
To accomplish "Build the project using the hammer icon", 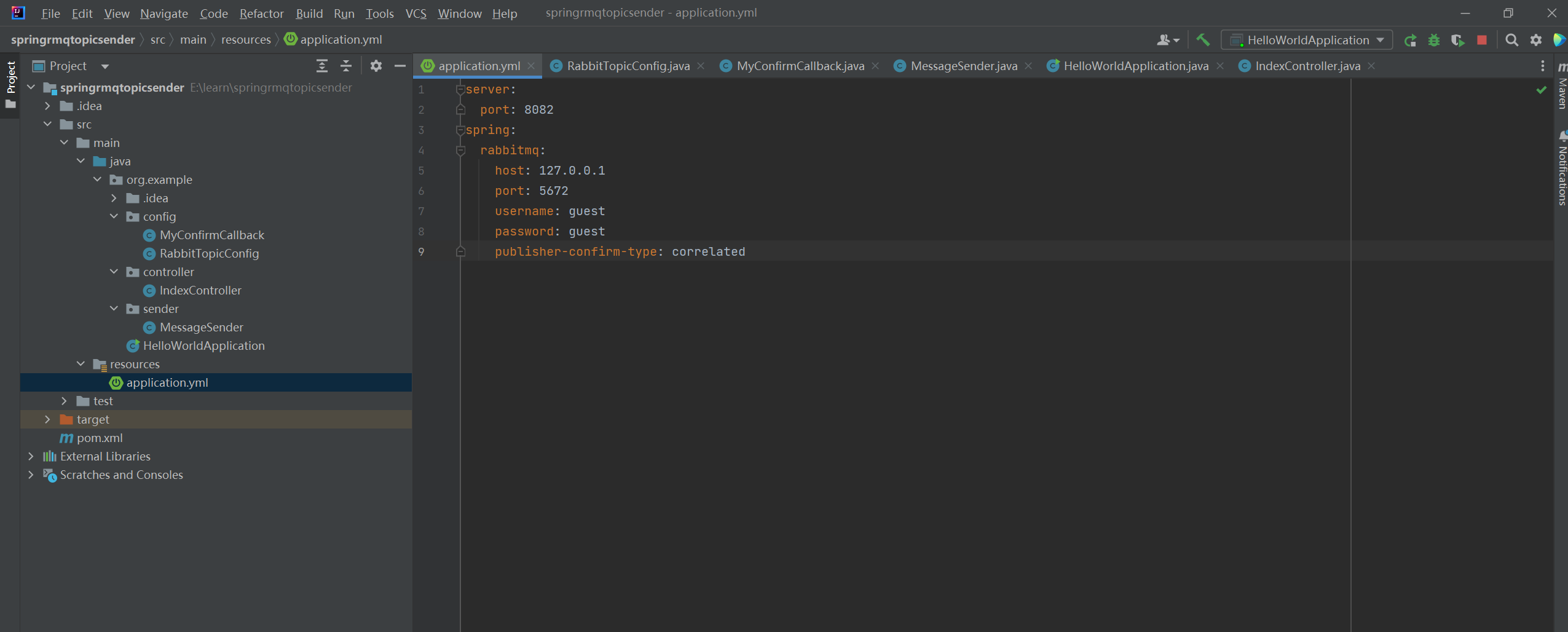I will click(x=1202, y=40).
